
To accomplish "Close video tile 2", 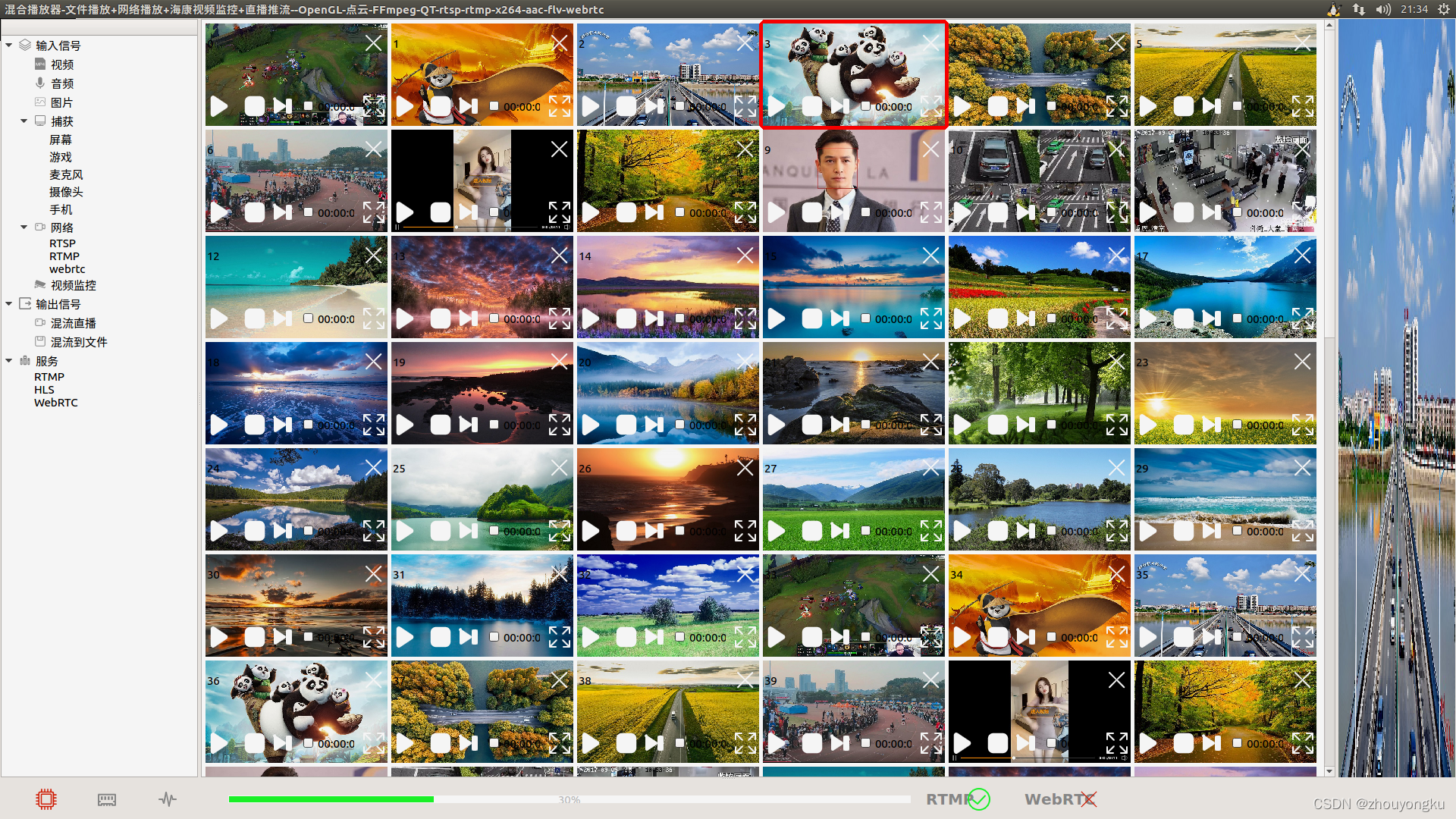I will 745,43.
